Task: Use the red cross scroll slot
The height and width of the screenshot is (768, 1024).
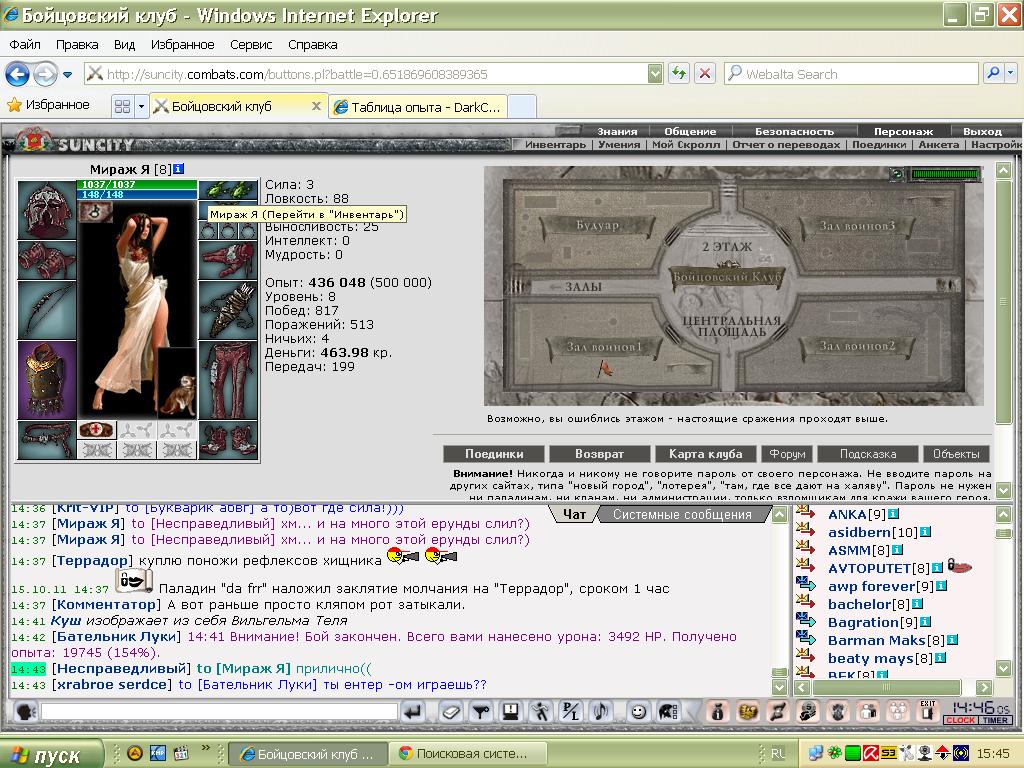Action: [x=97, y=429]
